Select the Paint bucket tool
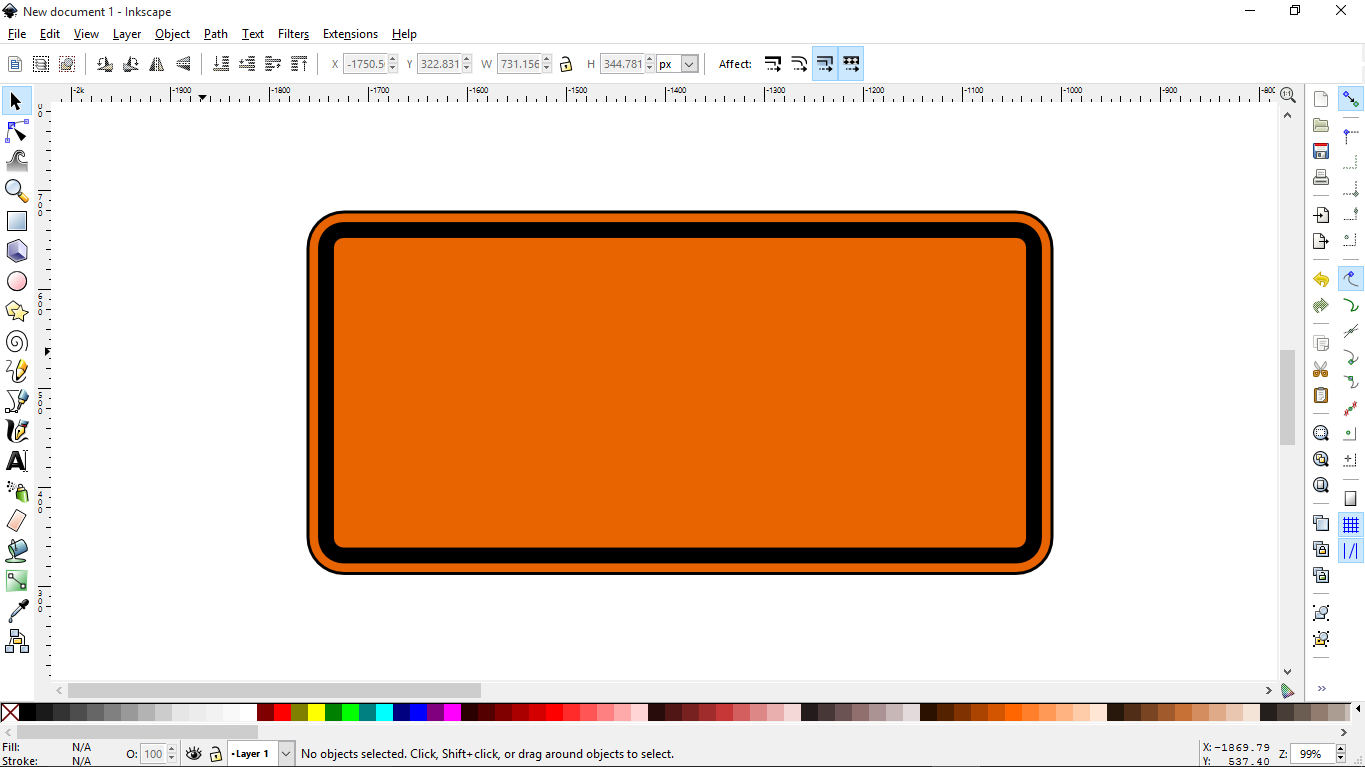The image size is (1365, 767). tap(16, 551)
